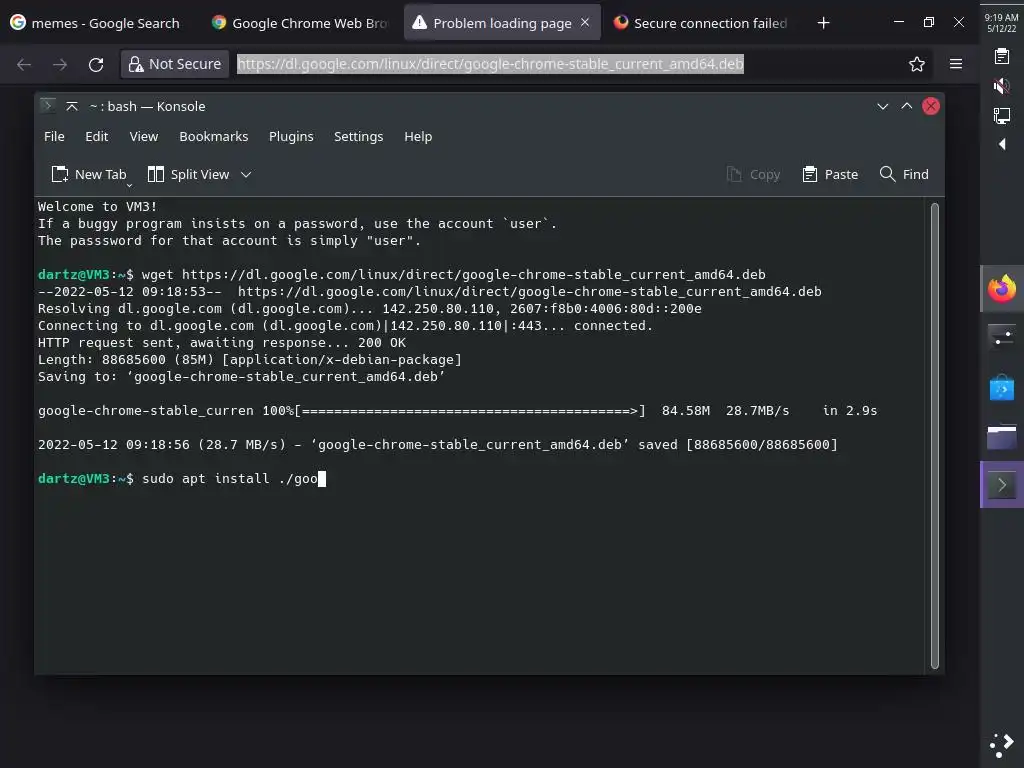Open the Firefox hamburger menu

tap(956, 64)
